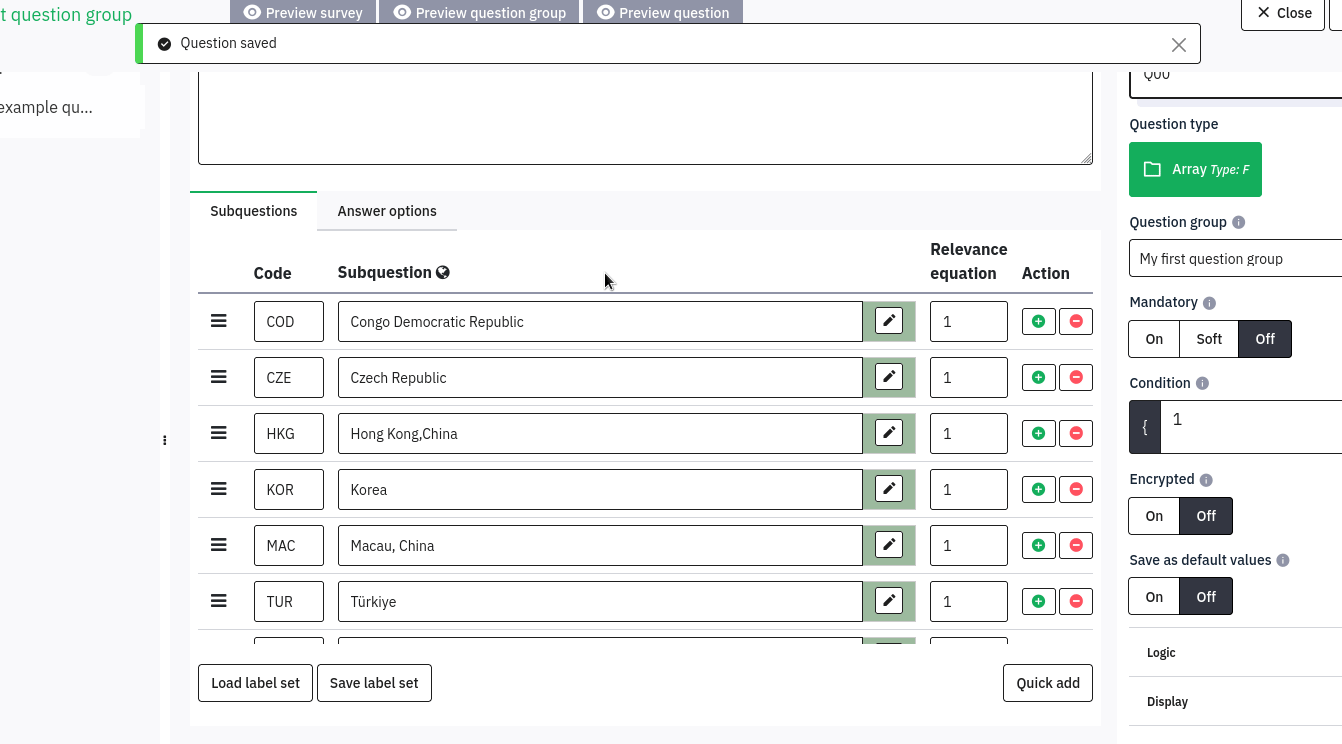Open Preview question group tab
This screenshot has height=744, width=1342.
pyautogui.click(x=480, y=12)
